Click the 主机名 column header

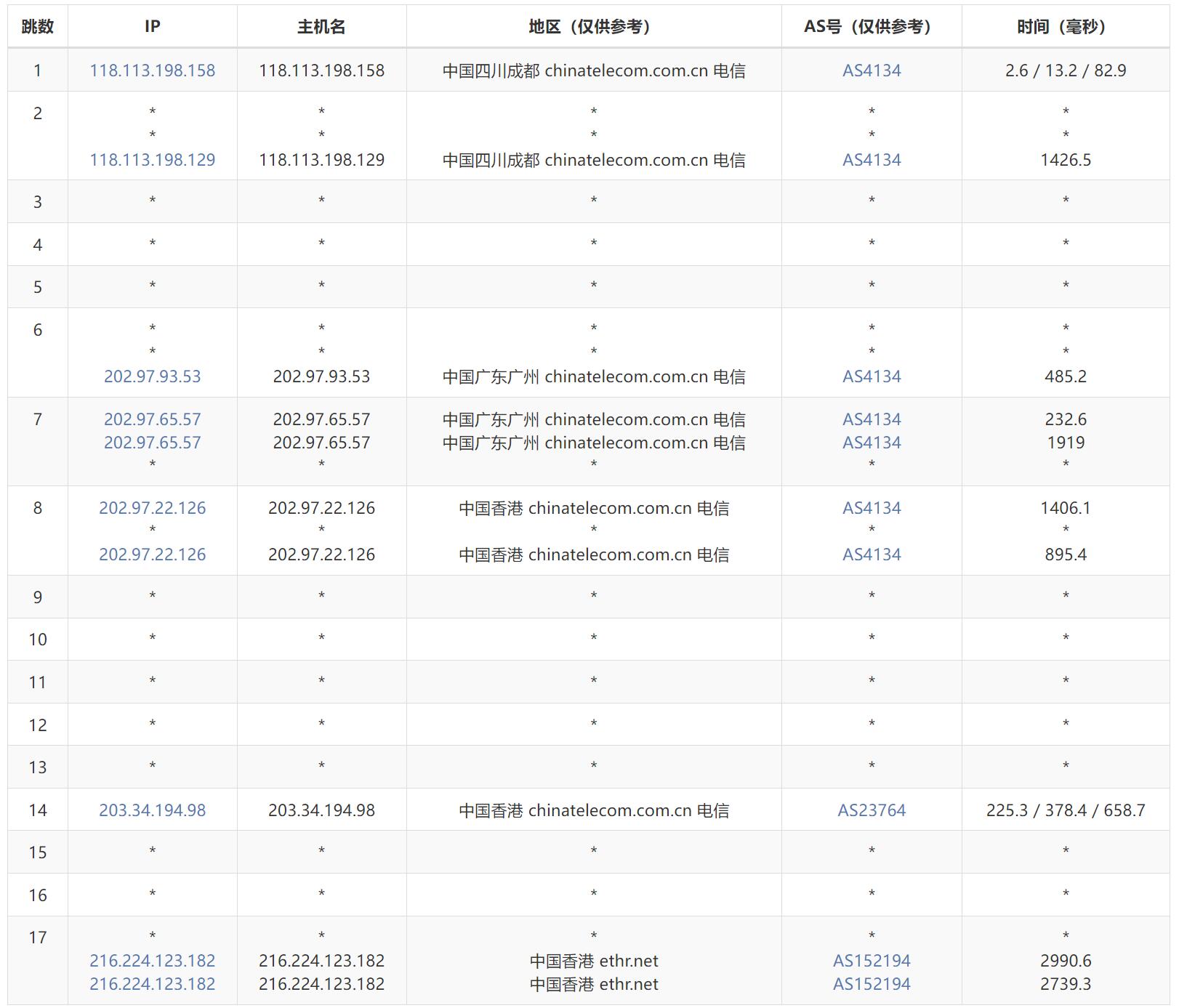[321, 27]
